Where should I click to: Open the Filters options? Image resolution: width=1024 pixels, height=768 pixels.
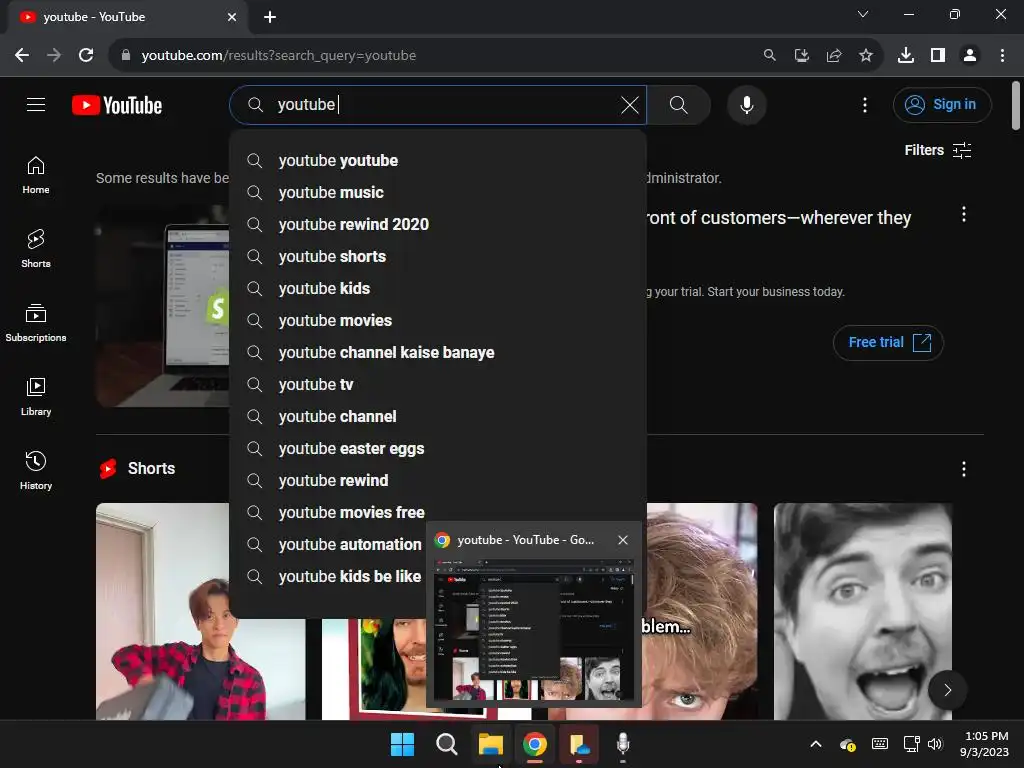pos(938,150)
